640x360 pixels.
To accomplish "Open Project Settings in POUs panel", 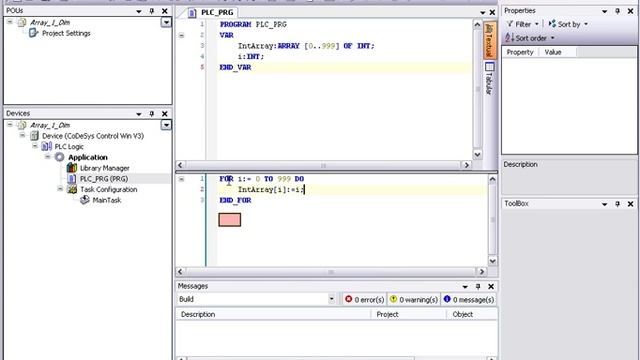I will pos(66,33).
